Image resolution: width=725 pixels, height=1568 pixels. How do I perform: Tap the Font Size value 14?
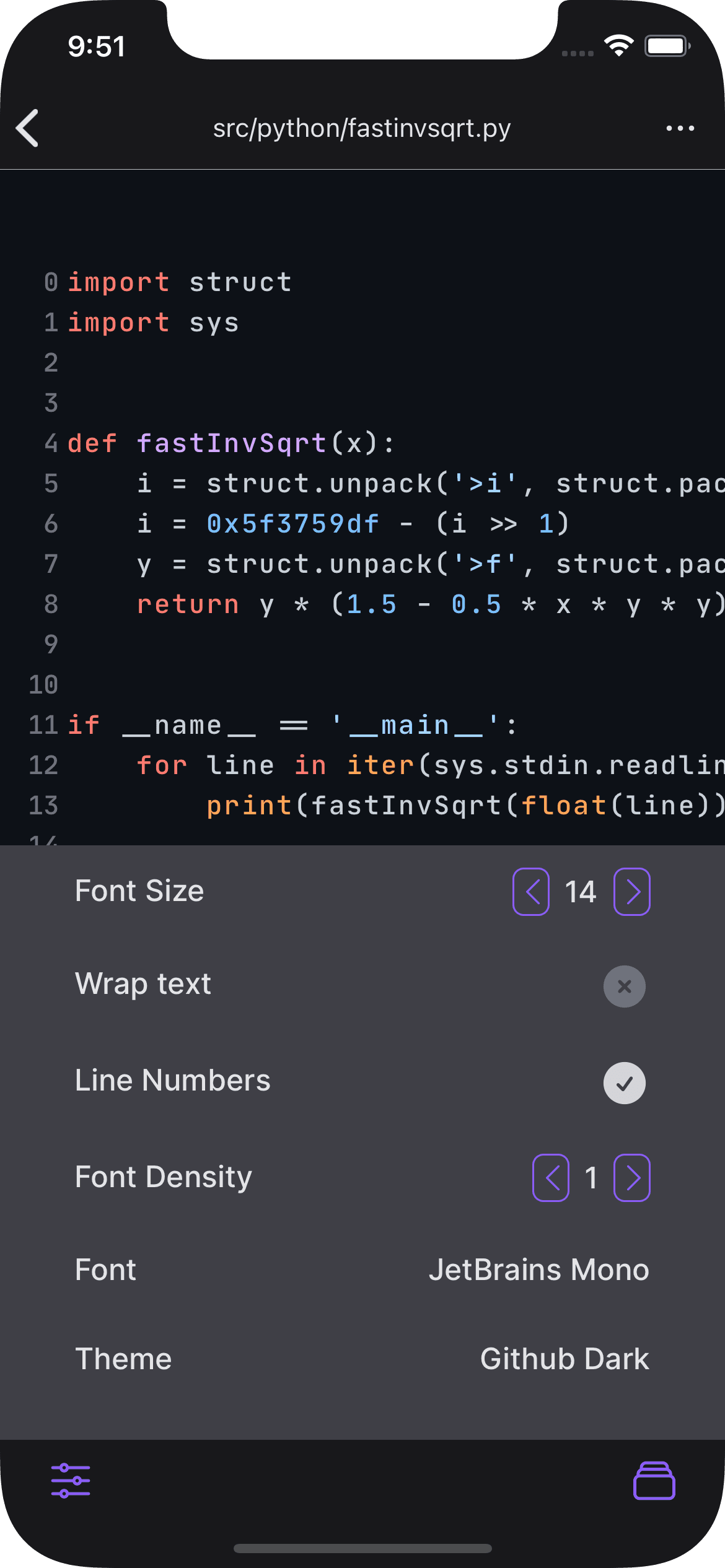click(x=581, y=892)
